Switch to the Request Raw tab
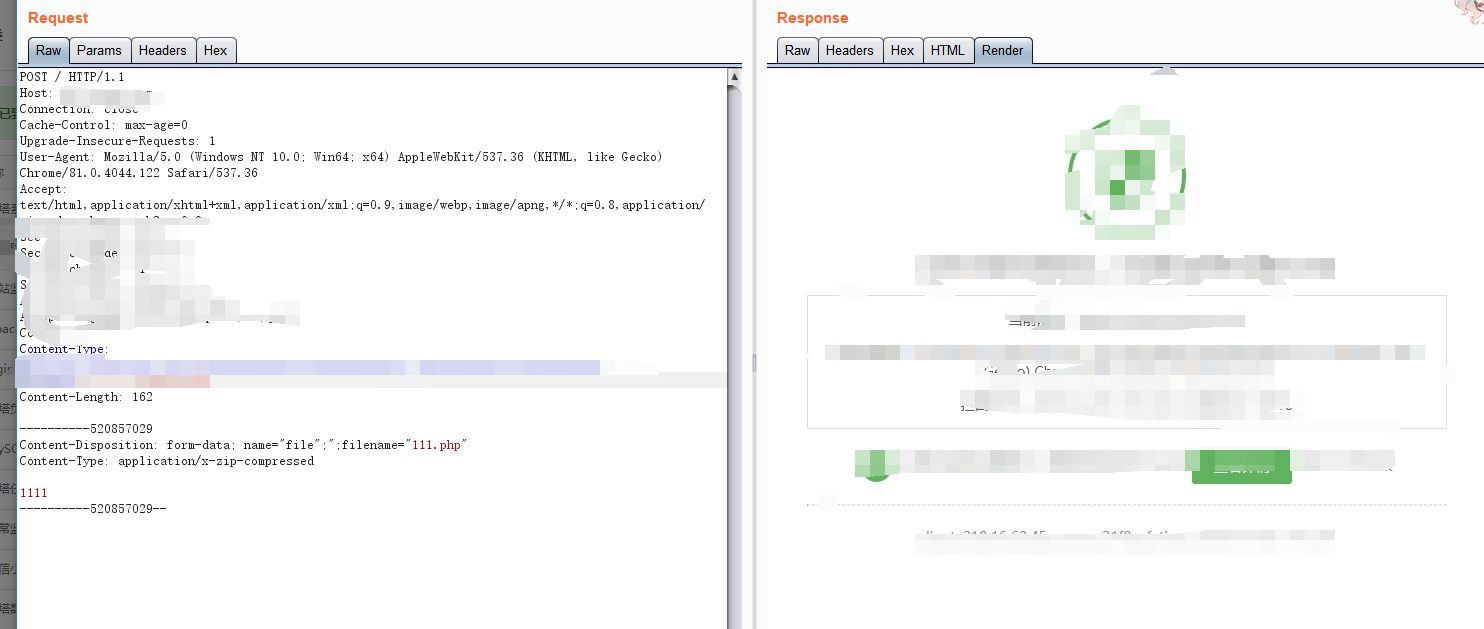The width and height of the screenshot is (1484, 629). (48, 51)
